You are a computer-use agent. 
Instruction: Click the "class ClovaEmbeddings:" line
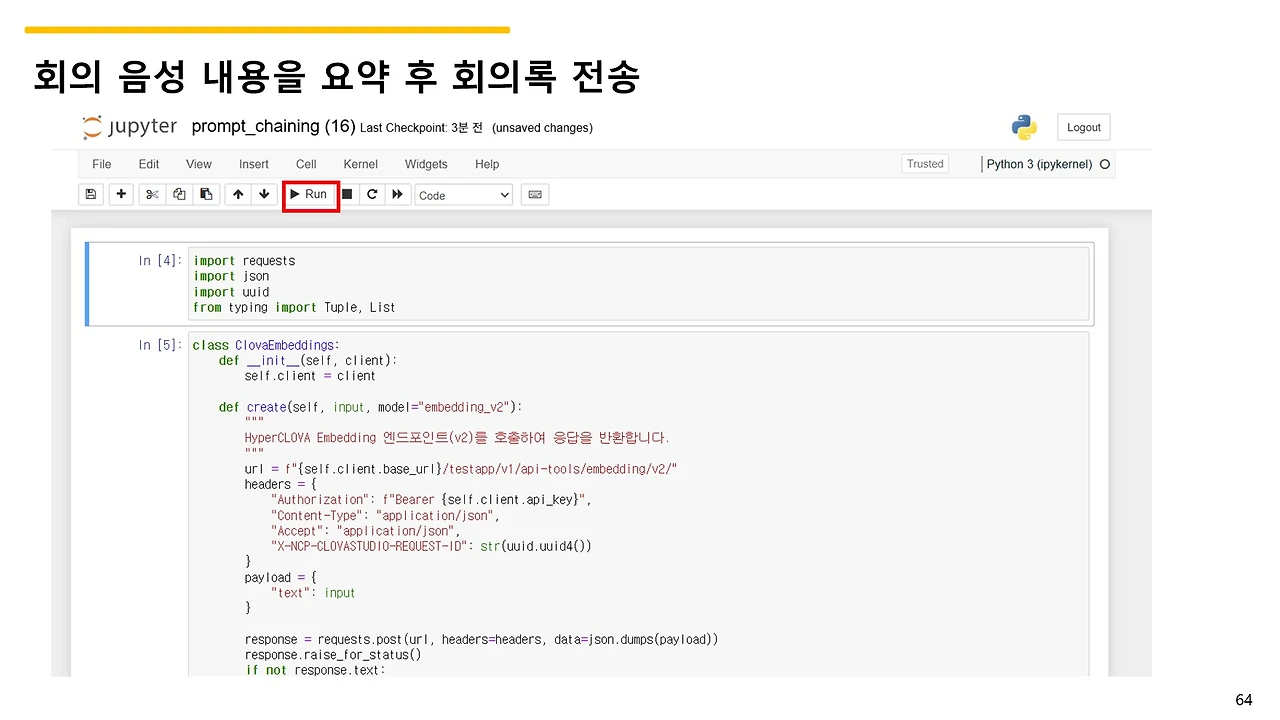pyautogui.click(x=266, y=345)
